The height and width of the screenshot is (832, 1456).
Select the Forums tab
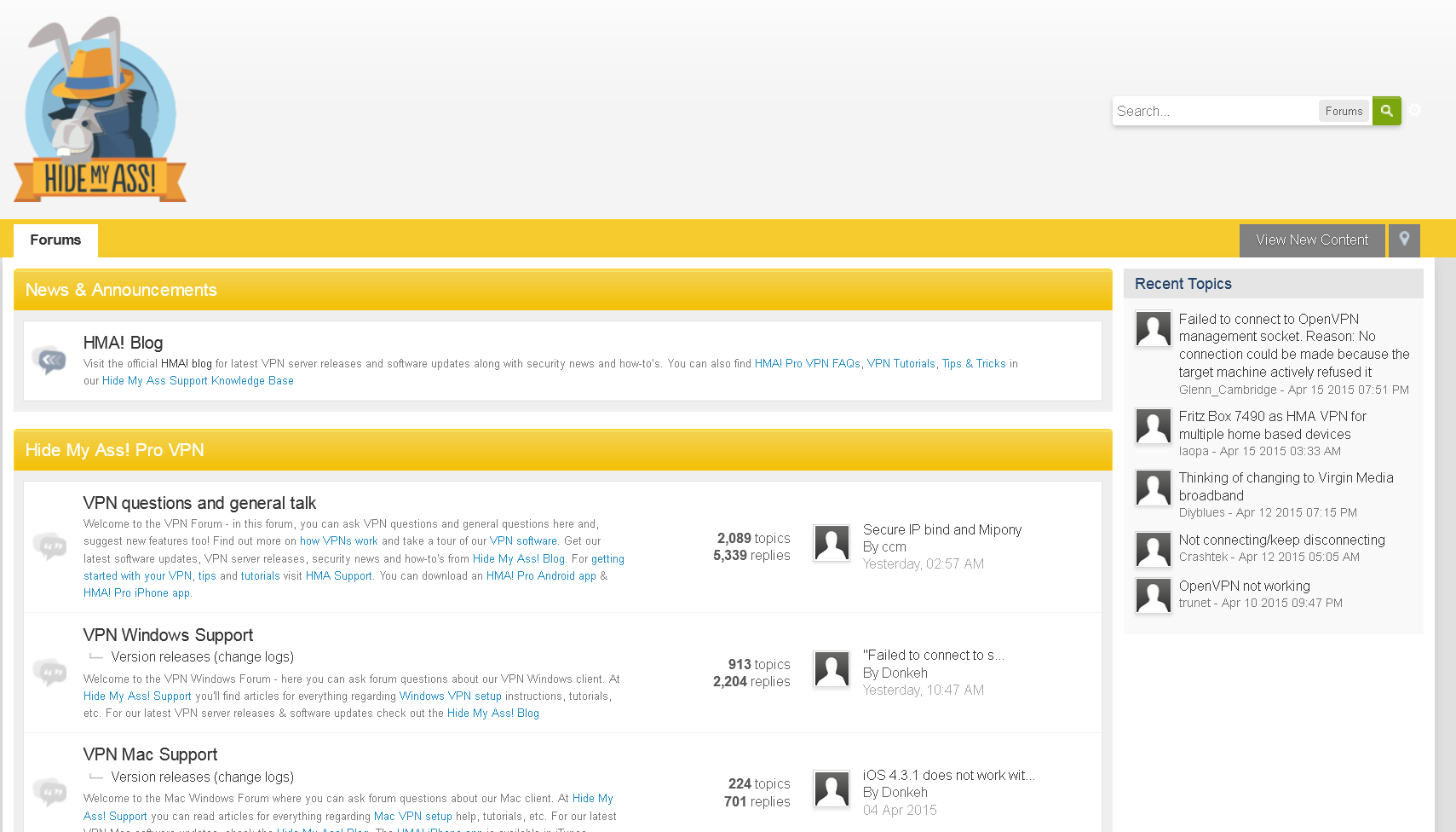coord(55,240)
